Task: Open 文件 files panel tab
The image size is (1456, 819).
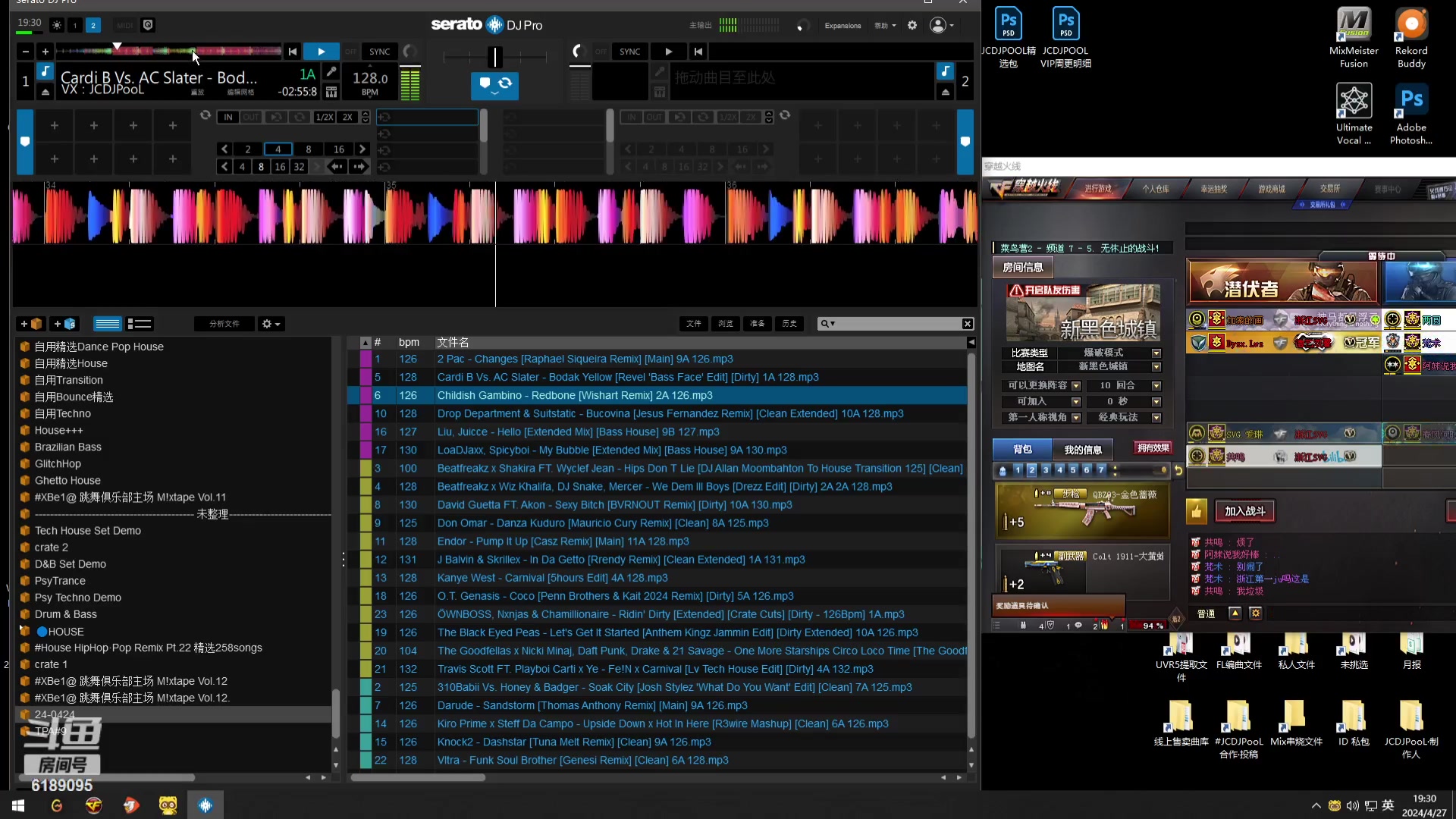Action: tap(694, 324)
